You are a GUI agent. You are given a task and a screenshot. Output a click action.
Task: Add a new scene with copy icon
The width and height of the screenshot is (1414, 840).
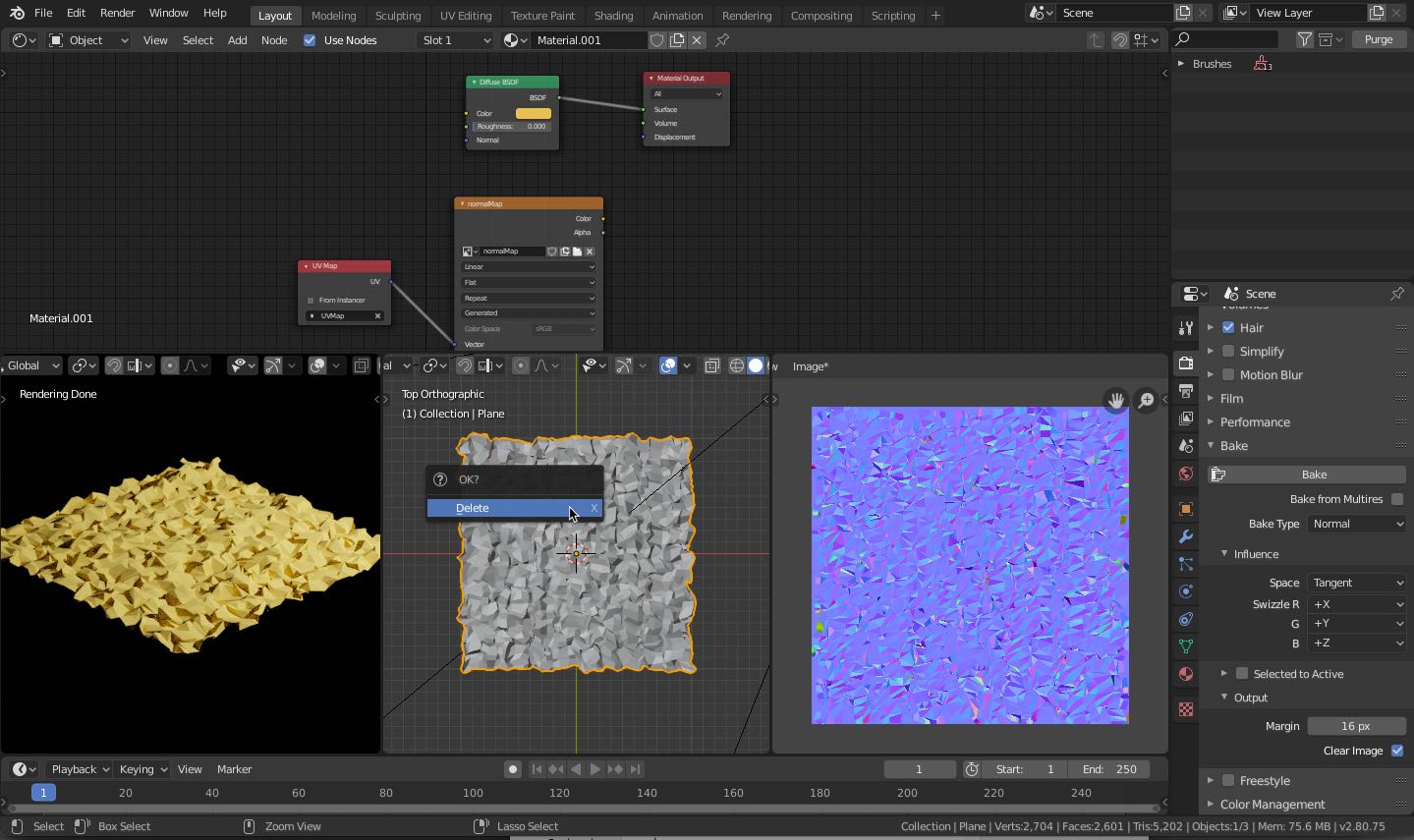pyautogui.click(x=1184, y=13)
